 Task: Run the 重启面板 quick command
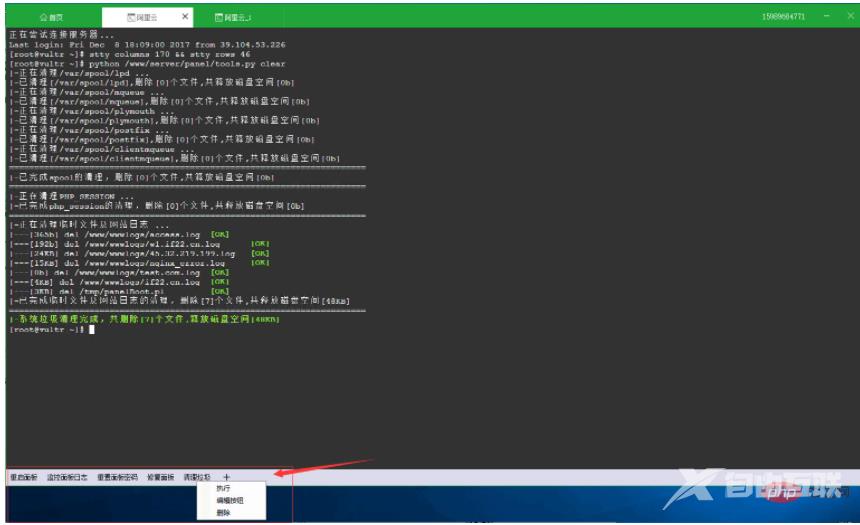coord(23,477)
